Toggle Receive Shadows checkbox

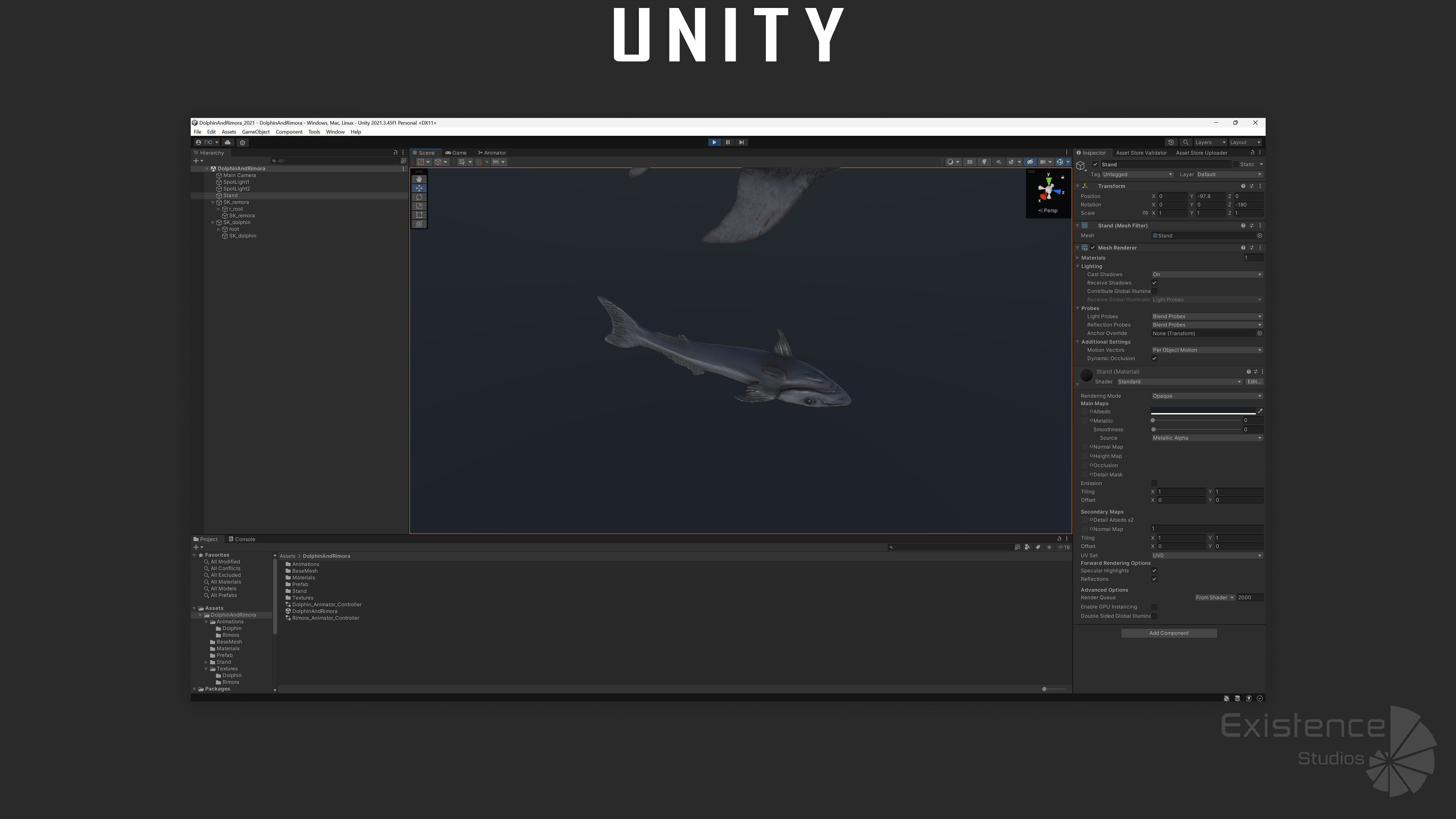point(1154,282)
